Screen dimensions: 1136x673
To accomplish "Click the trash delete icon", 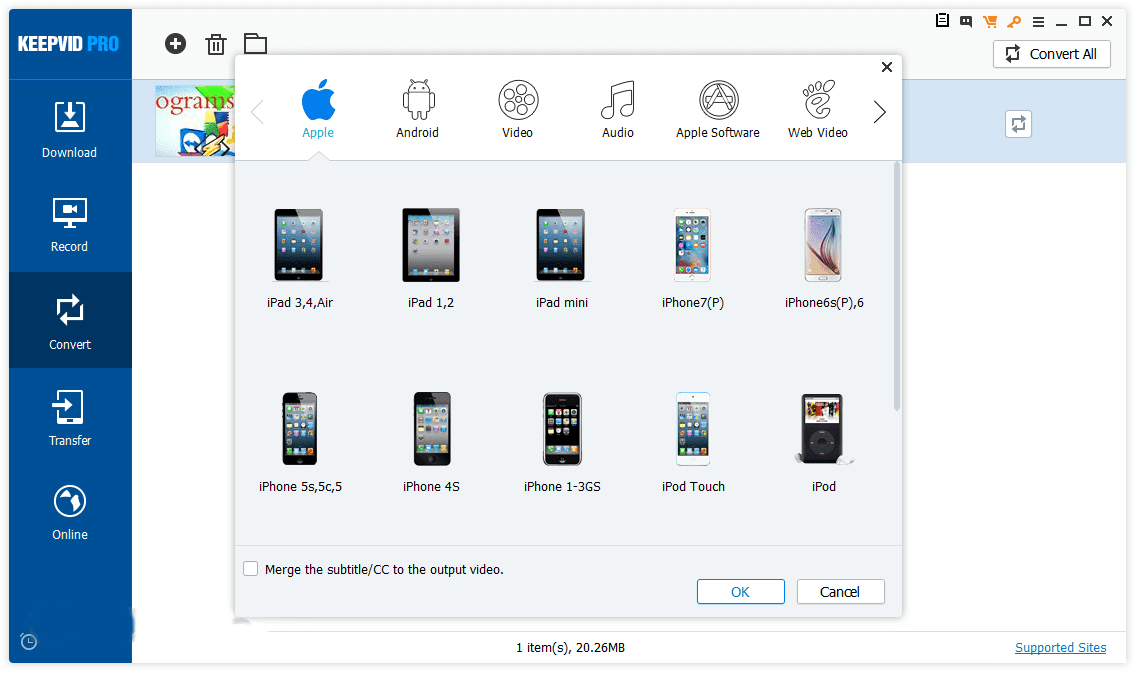I will pos(215,44).
